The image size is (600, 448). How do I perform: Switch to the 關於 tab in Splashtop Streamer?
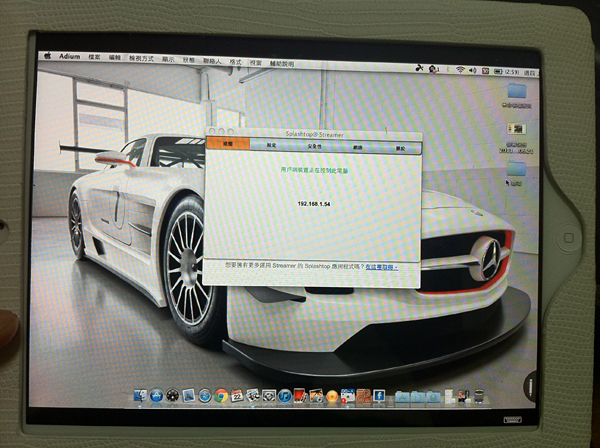(x=400, y=149)
